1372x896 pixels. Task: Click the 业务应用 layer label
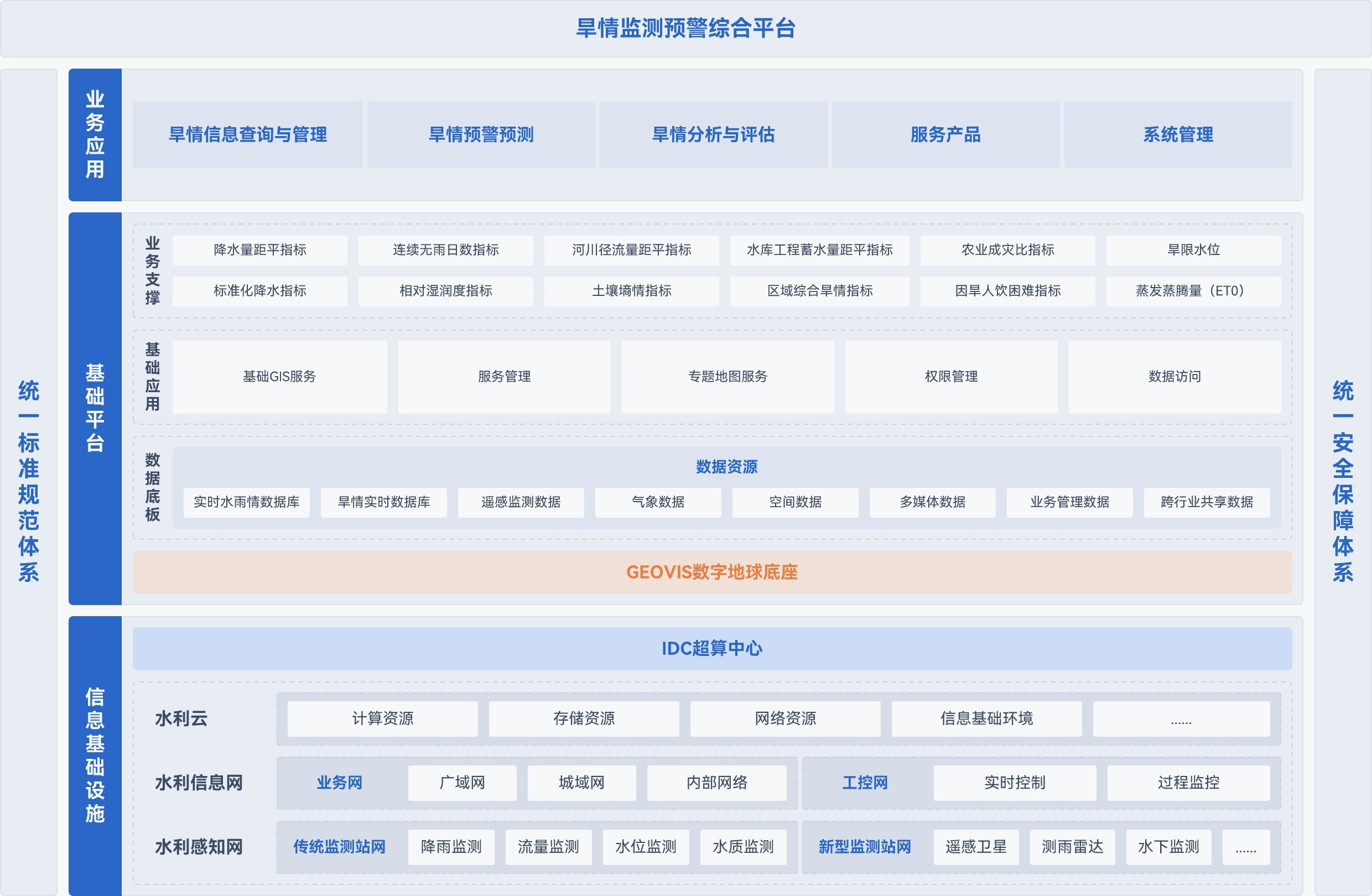95,135
